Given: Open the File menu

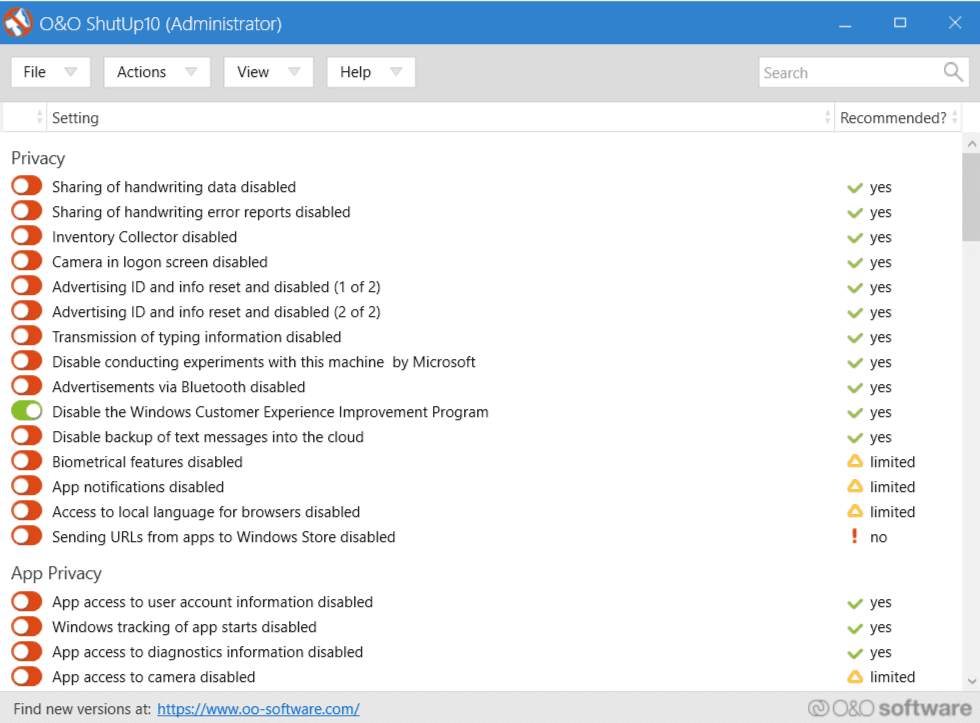Looking at the screenshot, I should [x=50, y=72].
